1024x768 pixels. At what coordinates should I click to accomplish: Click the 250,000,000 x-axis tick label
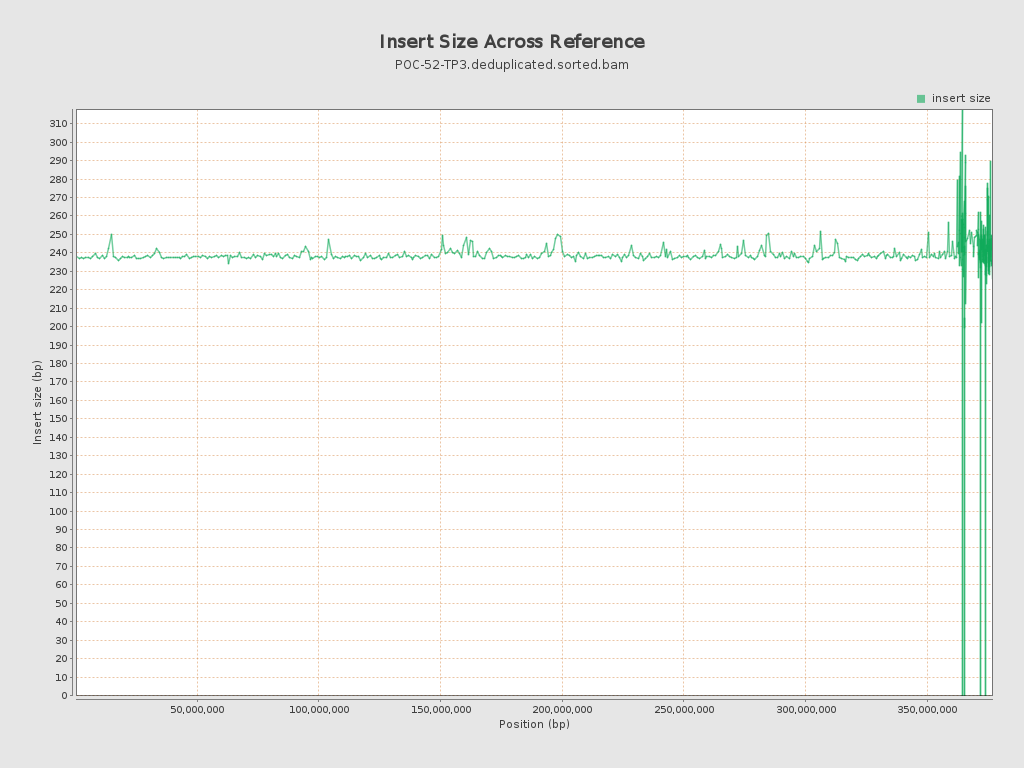click(684, 710)
